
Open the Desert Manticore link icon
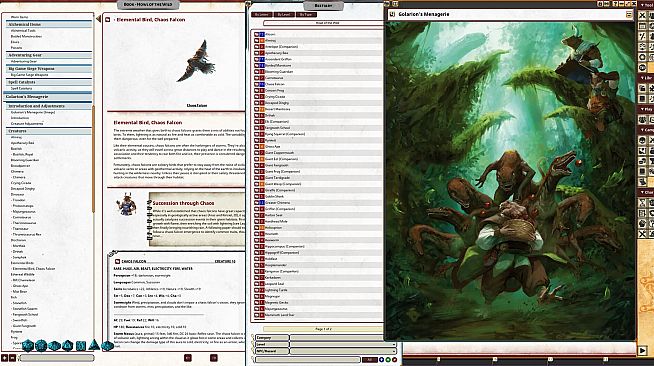click(257, 109)
